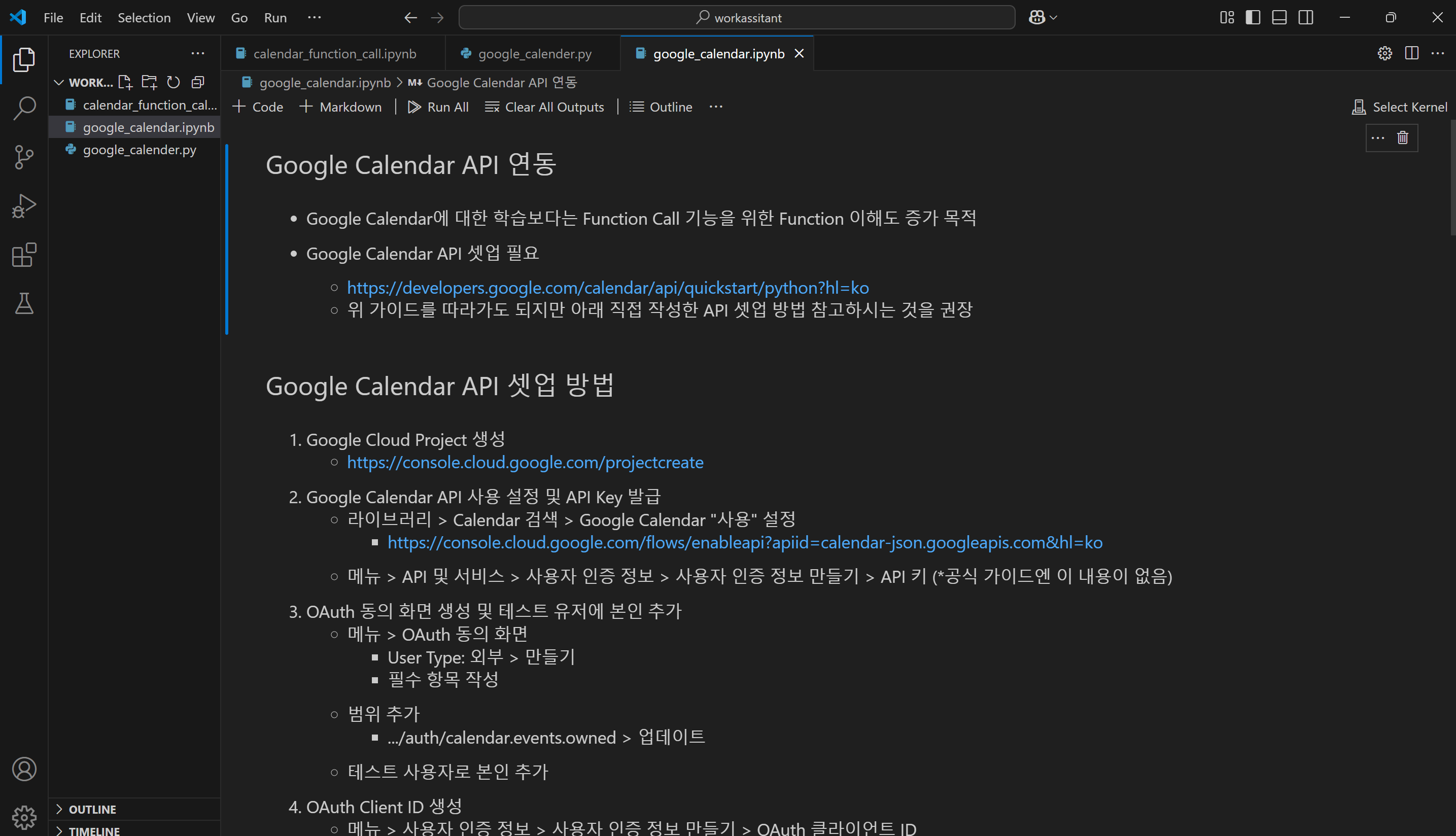Open the Copilot dropdown arrow
The width and height of the screenshot is (1456, 836).
(1053, 18)
